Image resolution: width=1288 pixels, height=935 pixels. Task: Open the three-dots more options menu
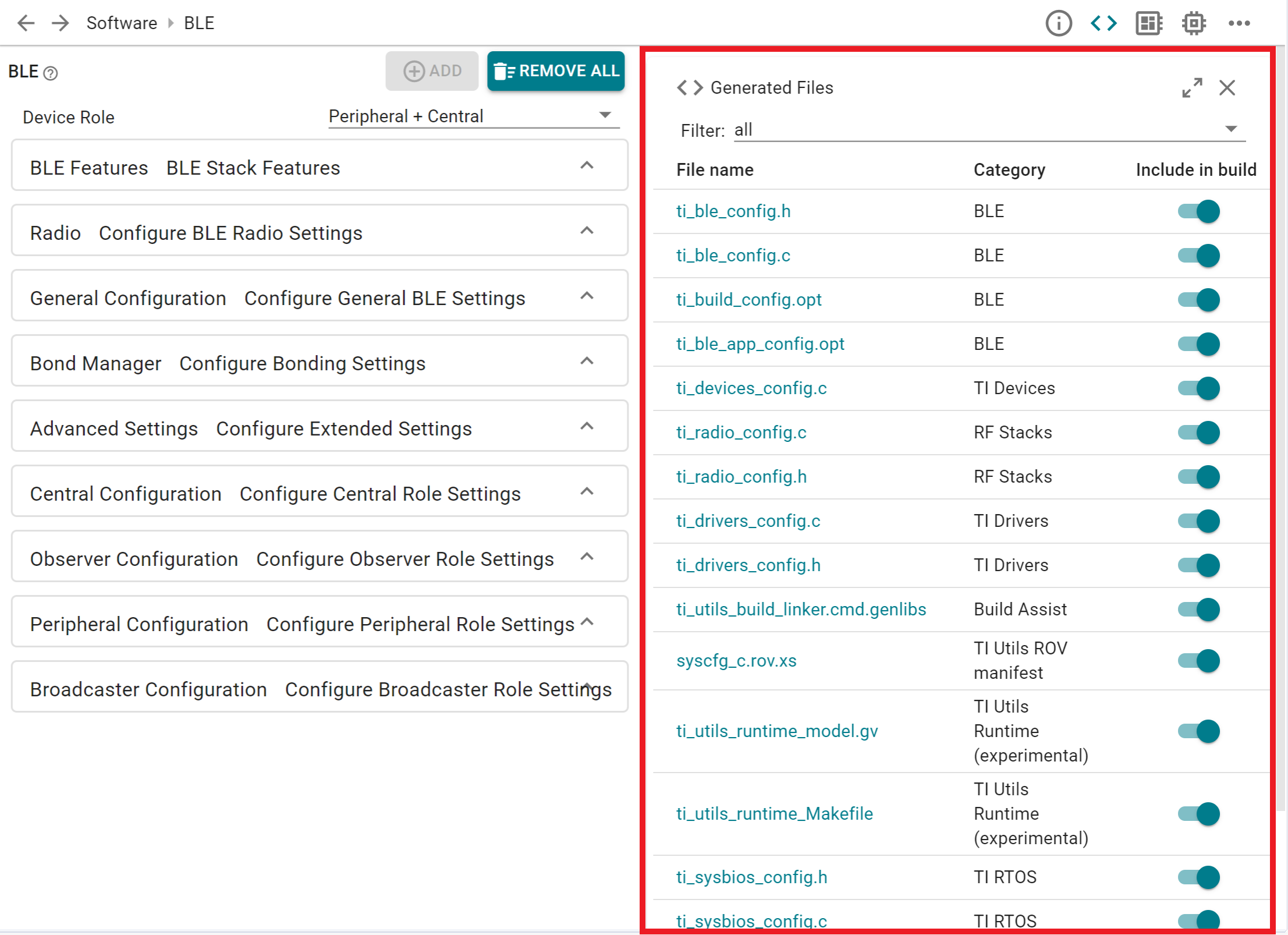pos(1239,23)
